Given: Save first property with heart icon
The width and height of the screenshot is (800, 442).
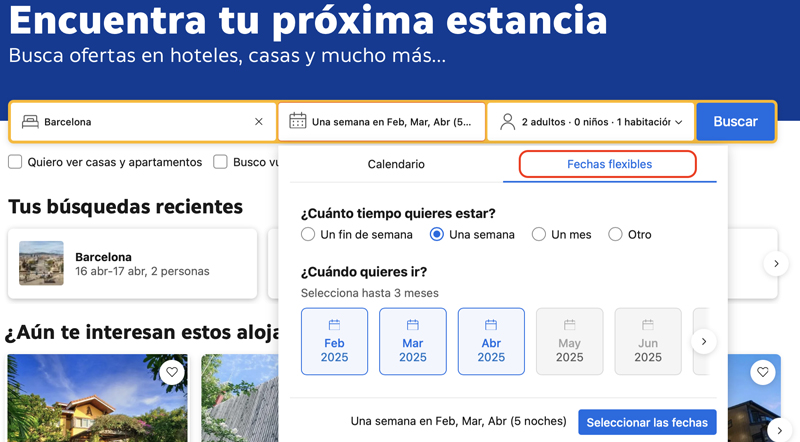Looking at the screenshot, I should pos(172,372).
